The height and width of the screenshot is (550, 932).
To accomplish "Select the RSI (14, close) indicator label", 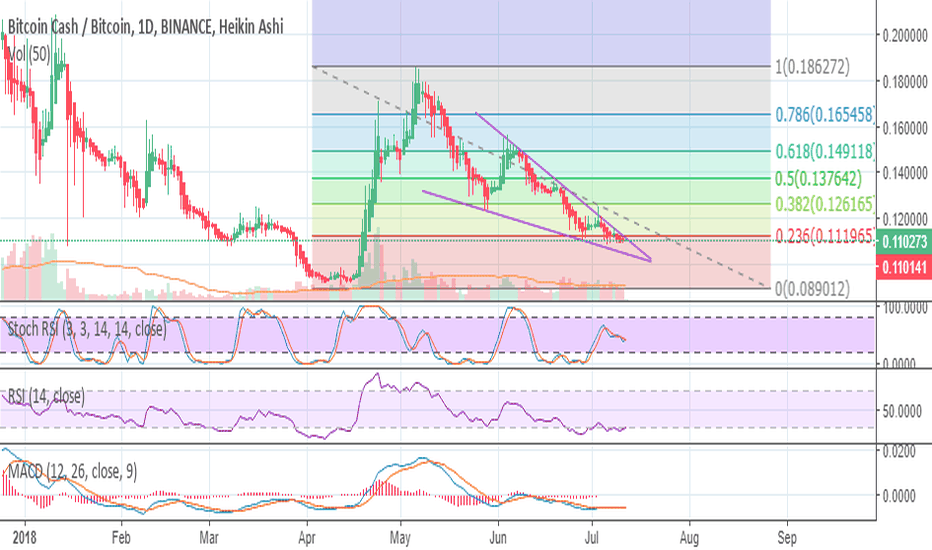I will pyautogui.click(x=46, y=396).
